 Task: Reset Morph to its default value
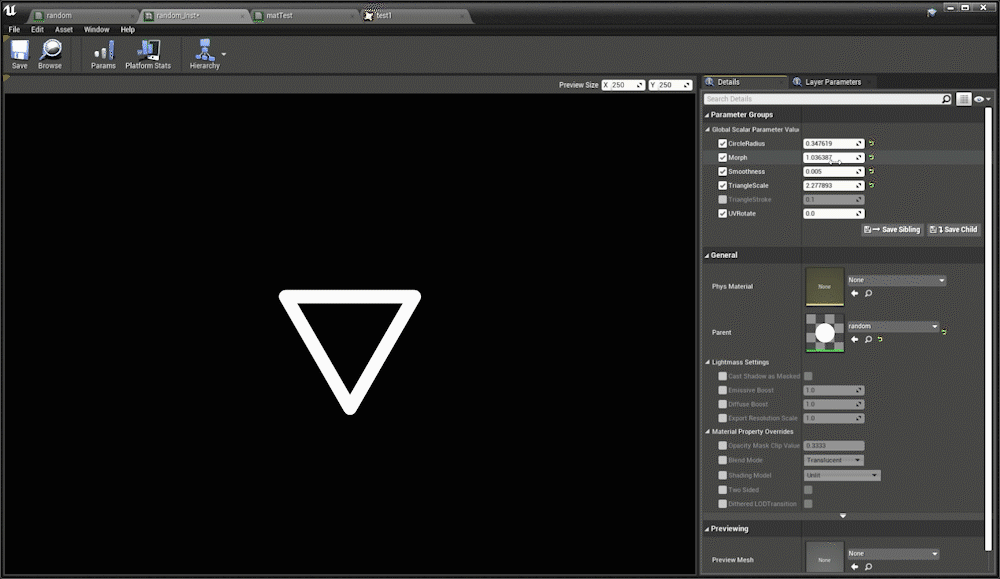872,158
